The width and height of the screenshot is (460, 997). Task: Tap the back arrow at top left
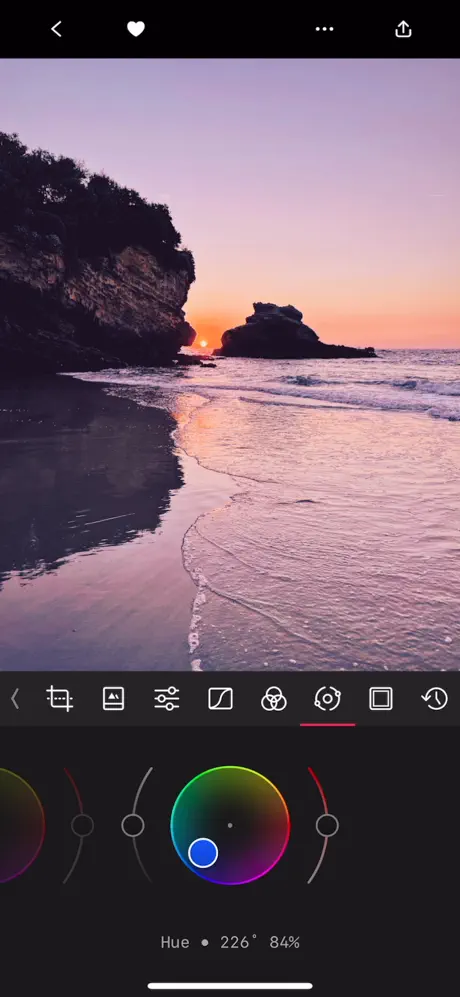click(x=56, y=29)
